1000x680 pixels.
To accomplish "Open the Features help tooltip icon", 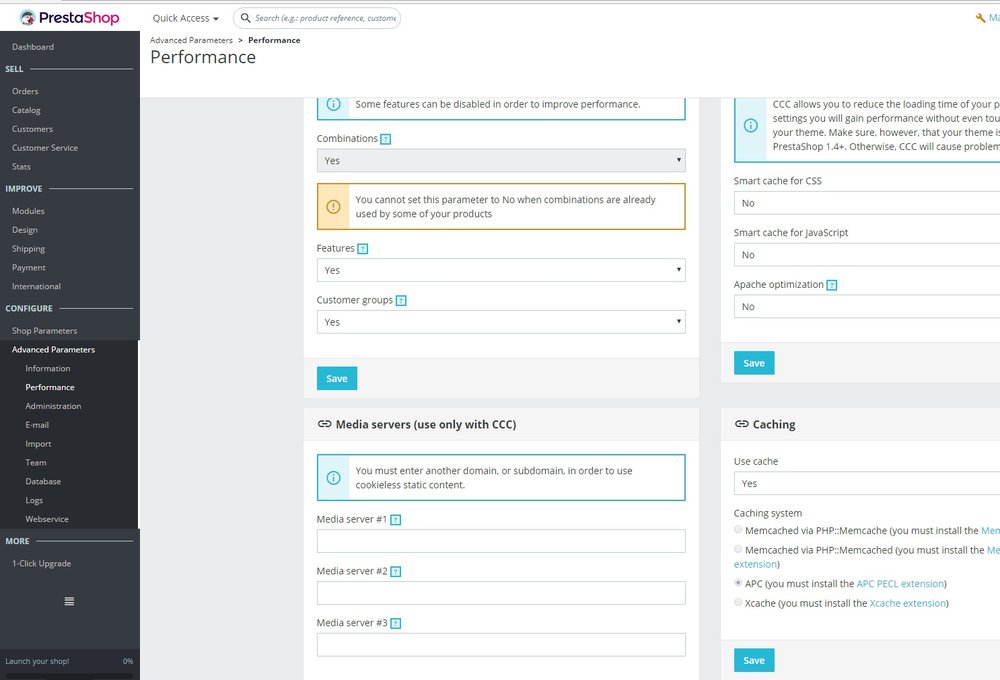I will click(362, 249).
